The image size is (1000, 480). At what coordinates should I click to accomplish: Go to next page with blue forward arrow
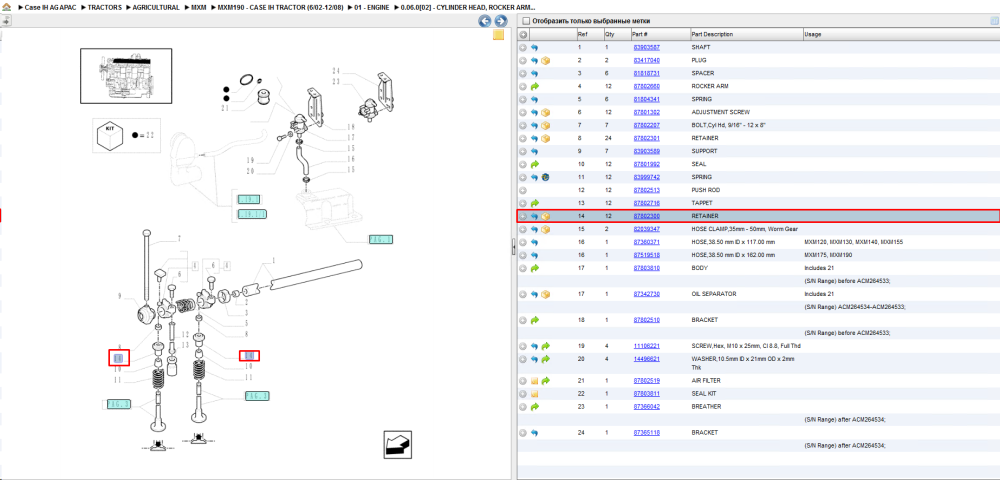(x=501, y=21)
